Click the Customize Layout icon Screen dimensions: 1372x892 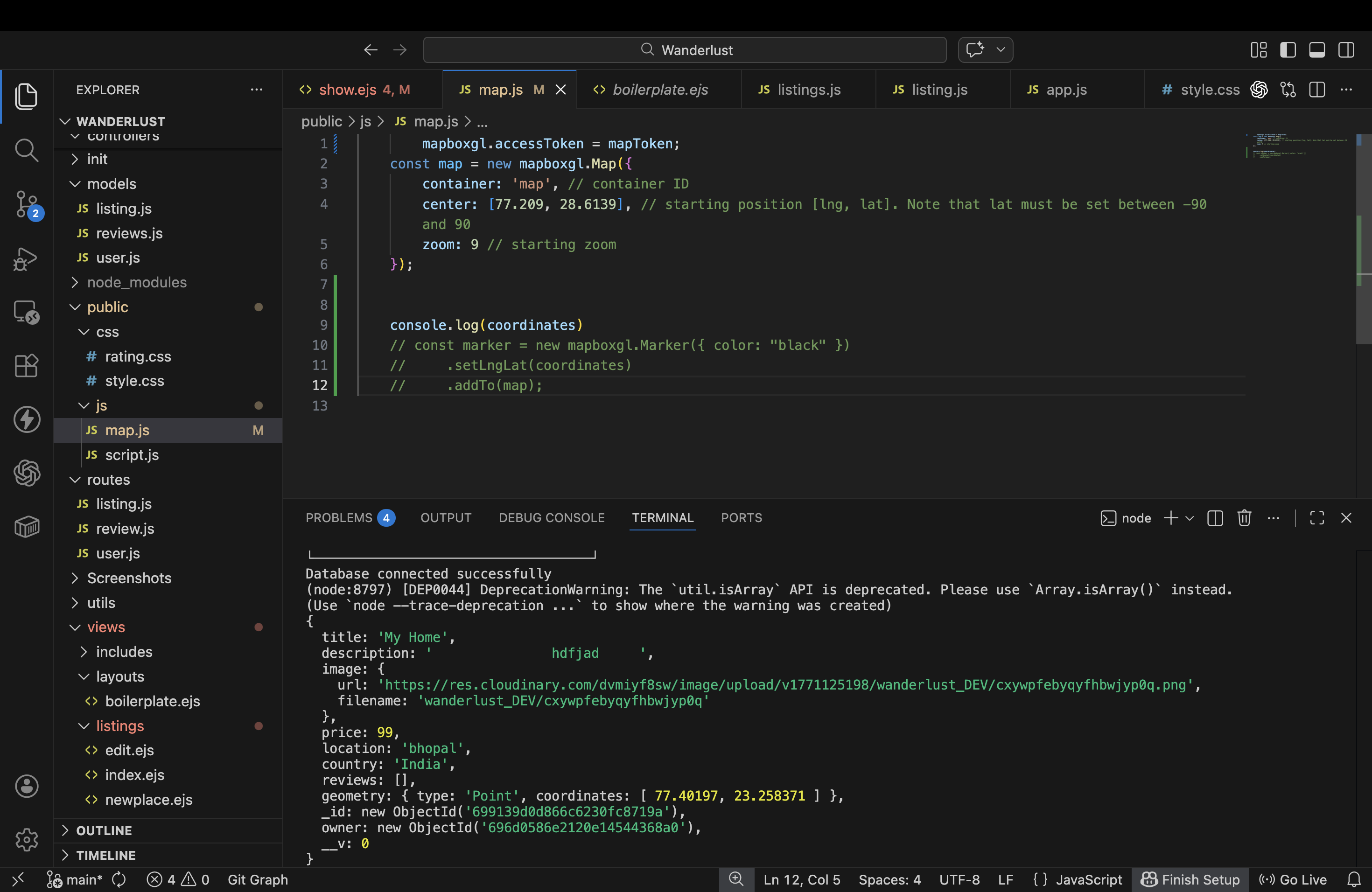1259,50
